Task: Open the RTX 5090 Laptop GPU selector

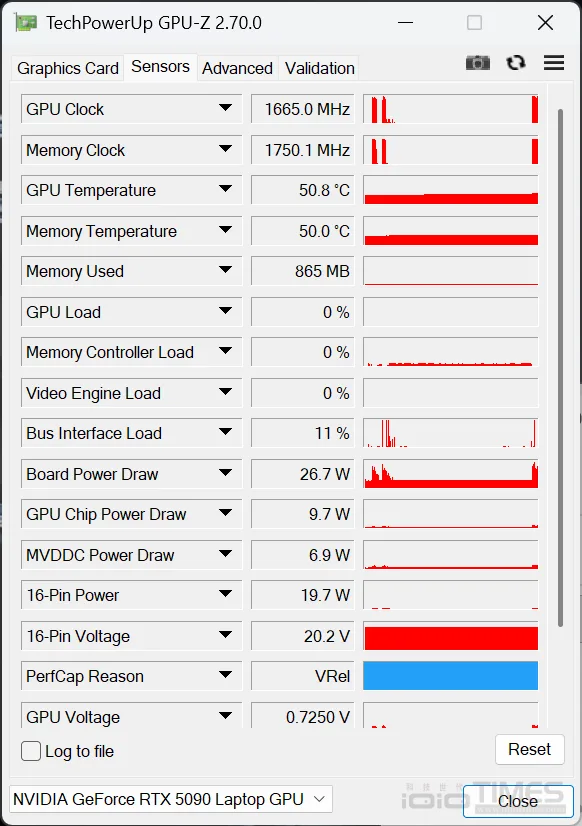Action: [x=171, y=799]
